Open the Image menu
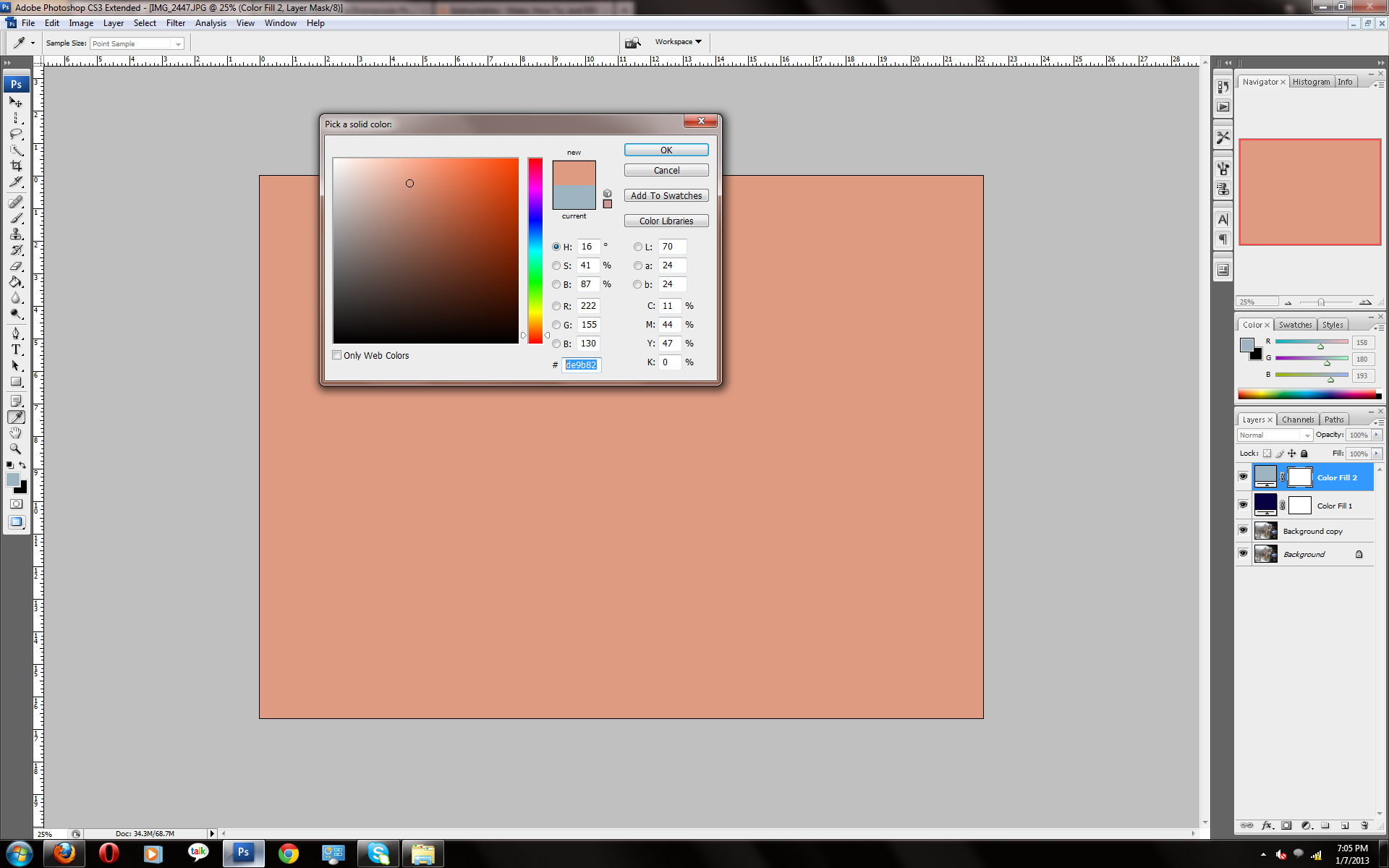1389x868 pixels. pos(81,23)
